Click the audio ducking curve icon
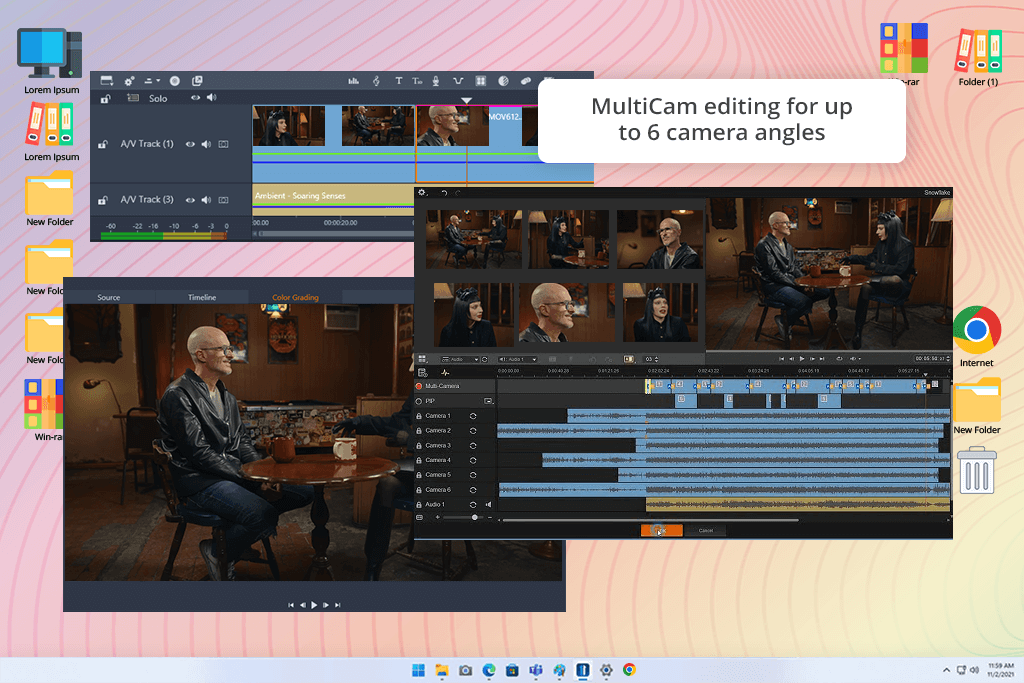 (458, 81)
